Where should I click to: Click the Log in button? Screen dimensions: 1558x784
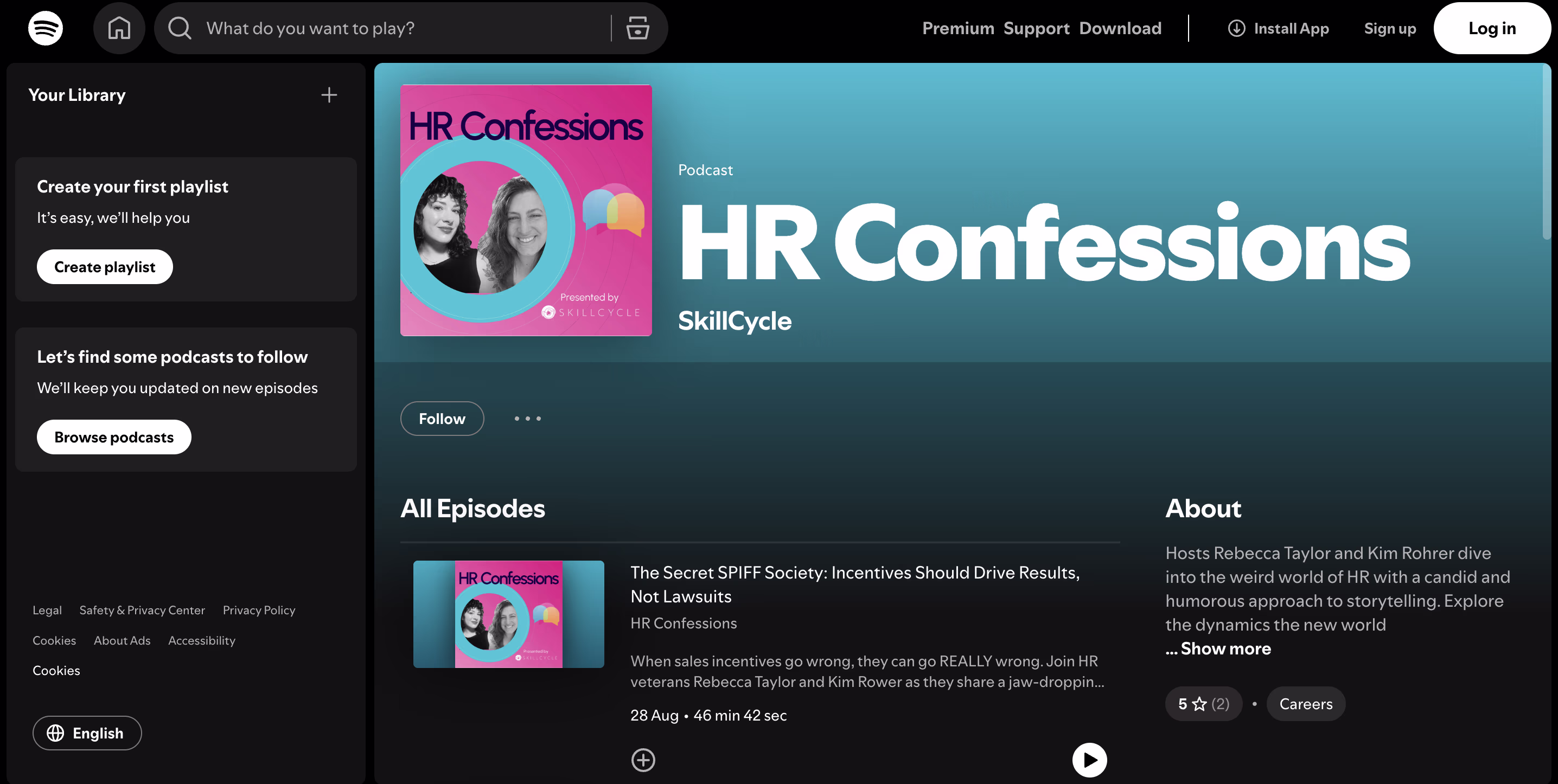click(x=1491, y=28)
